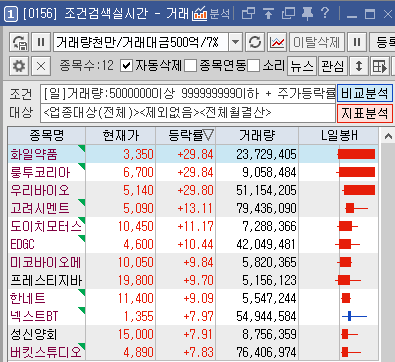Select the 룽투코리아 stock name

[40, 172]
